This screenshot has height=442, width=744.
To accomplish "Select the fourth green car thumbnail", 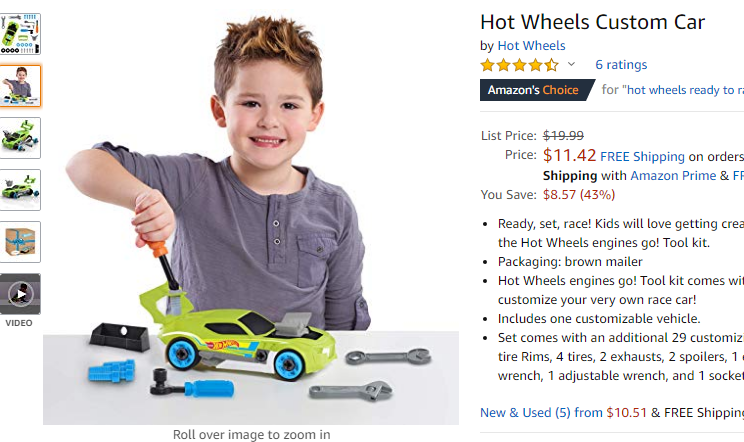I will click(20, 190).
